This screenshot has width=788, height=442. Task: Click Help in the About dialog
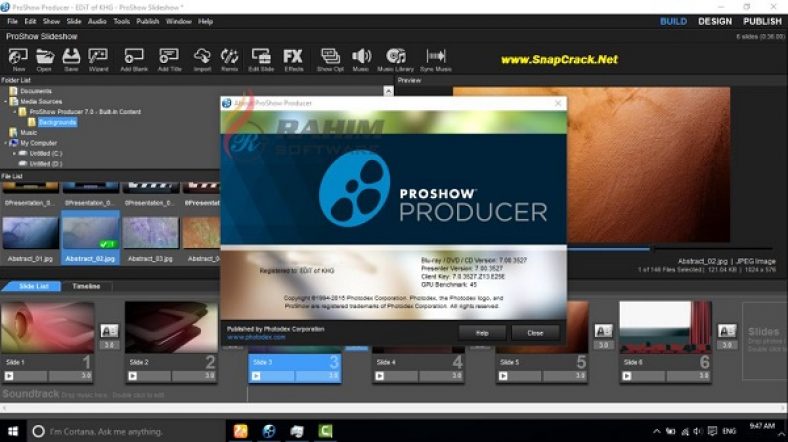click(x=482, y=332)
